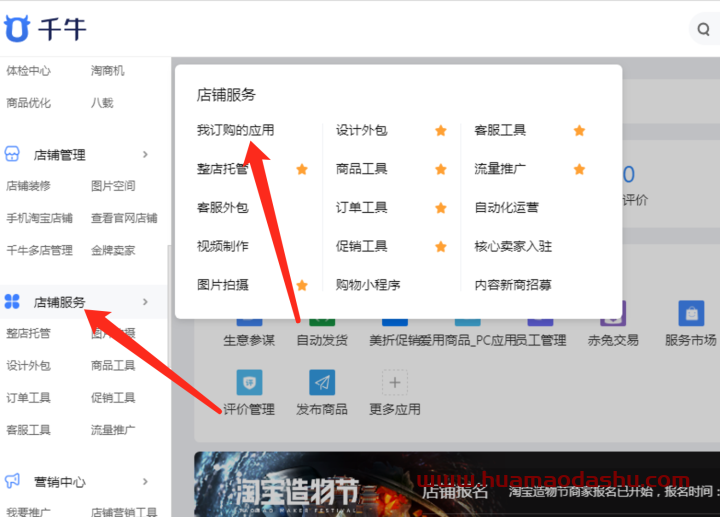Click the 店铺管理 shop icon in sidebar
Image resolution: width=720 pixels, height=517 pixels.
click(12, 154)
